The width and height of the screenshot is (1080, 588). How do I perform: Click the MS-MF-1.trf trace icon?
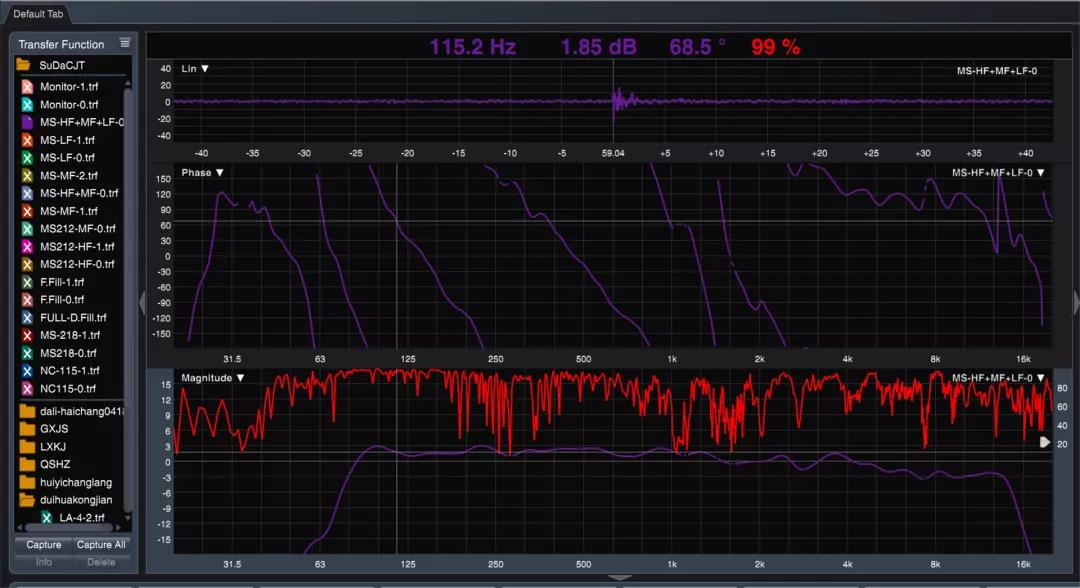click(x=27, y=211)
